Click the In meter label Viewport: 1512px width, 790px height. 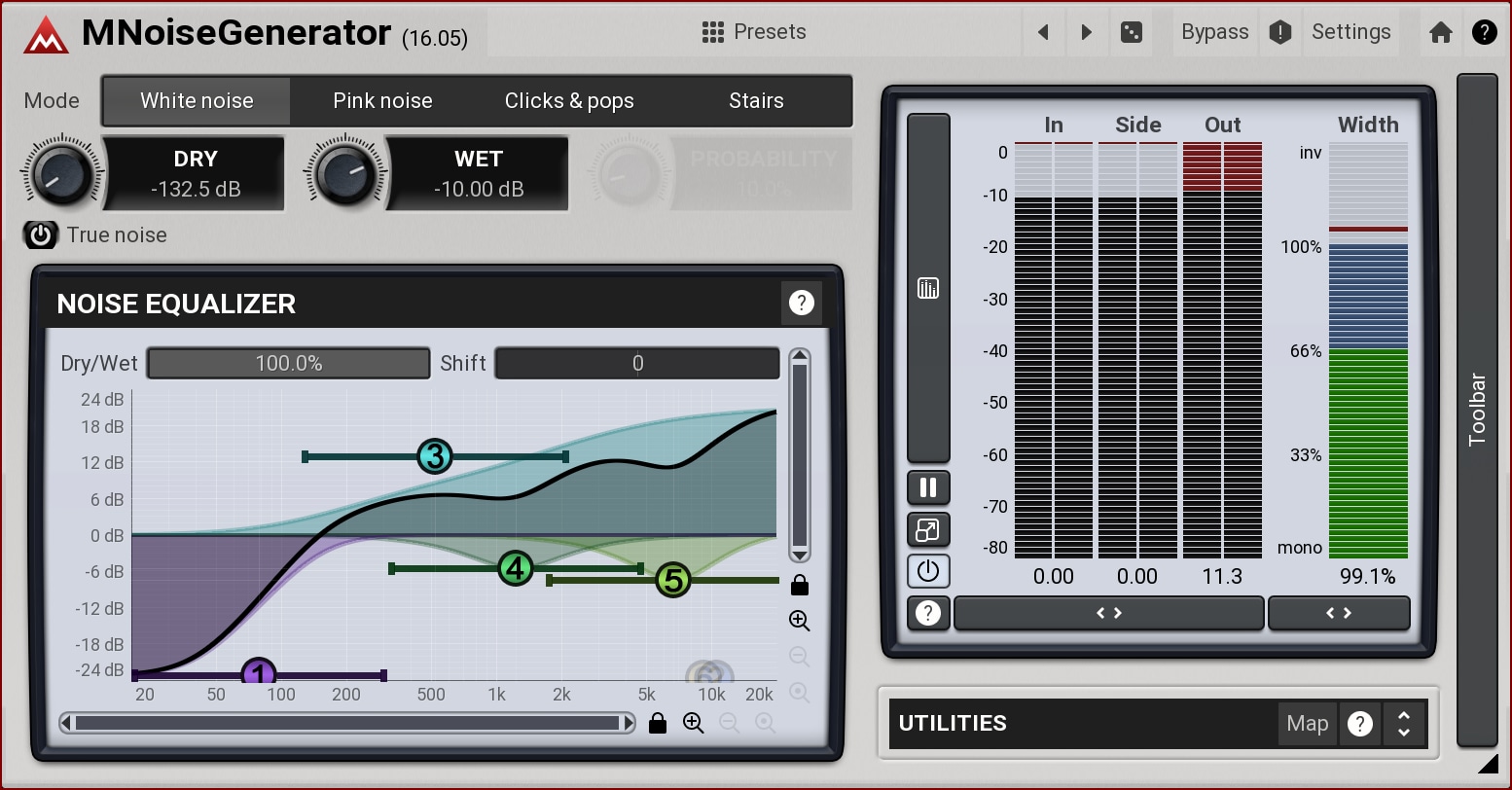point(1054,125)
